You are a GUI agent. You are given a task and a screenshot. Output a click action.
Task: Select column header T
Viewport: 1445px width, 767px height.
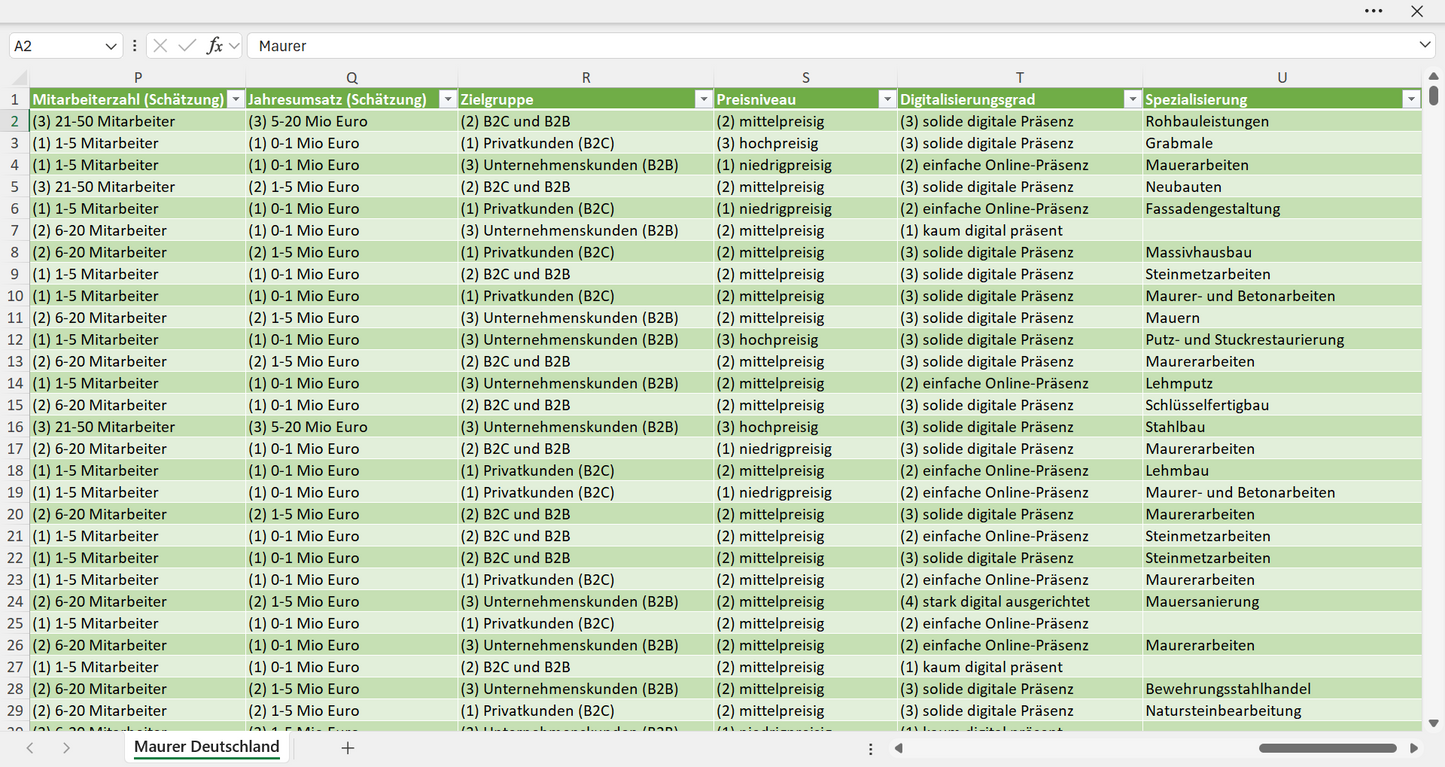click(1020, 78)
